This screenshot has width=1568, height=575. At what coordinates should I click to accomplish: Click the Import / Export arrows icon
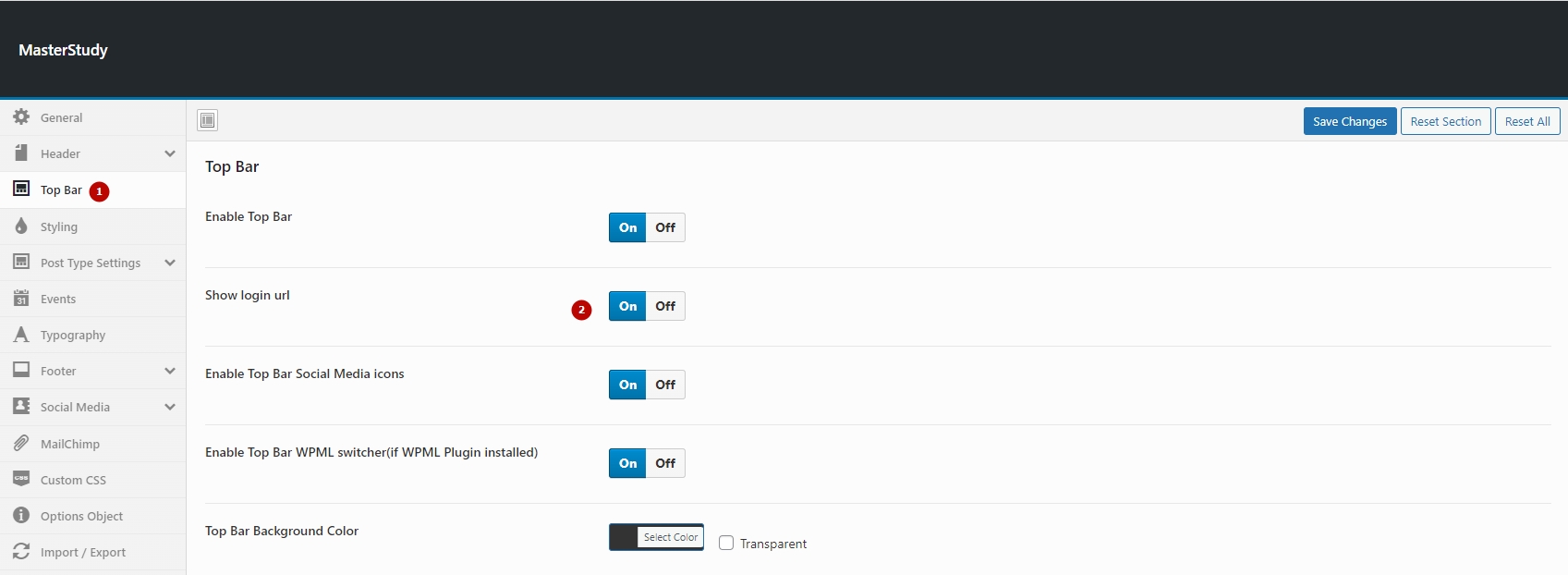tap(21, 552)
